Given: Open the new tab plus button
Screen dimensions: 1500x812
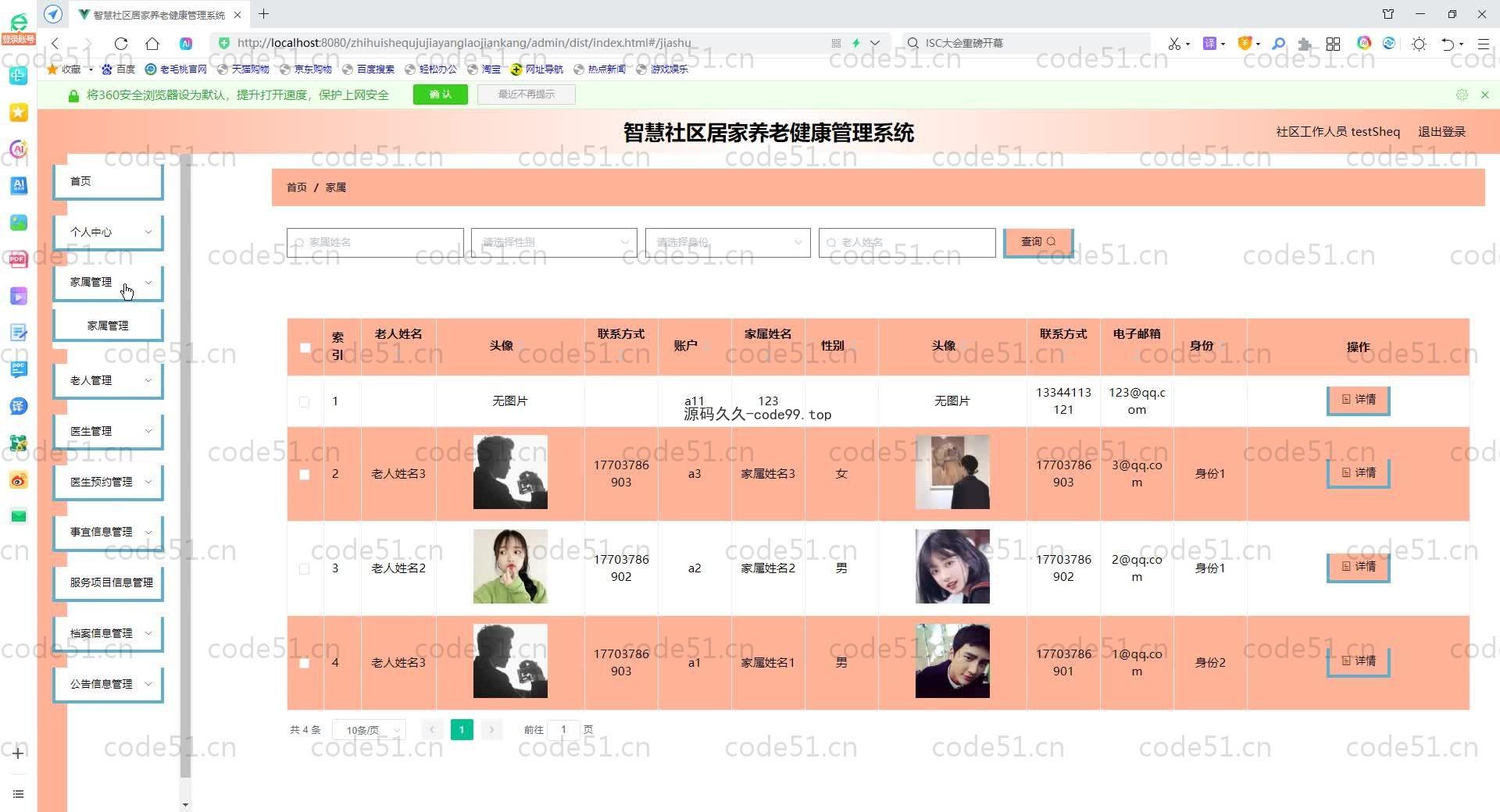Looking at the screenshot, I should point(264,14).
